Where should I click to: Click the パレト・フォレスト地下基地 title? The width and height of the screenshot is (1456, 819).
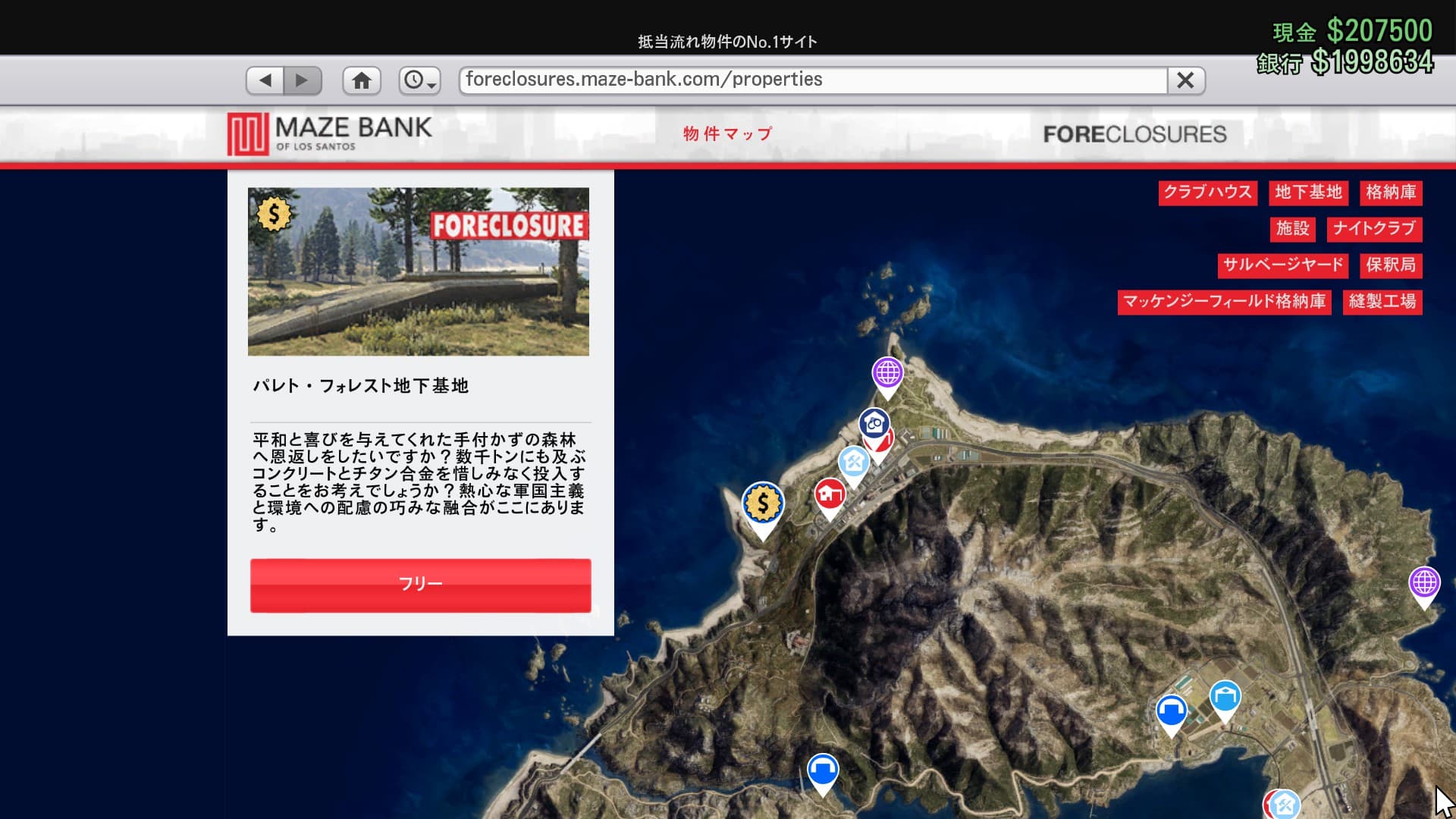(360, 386)
